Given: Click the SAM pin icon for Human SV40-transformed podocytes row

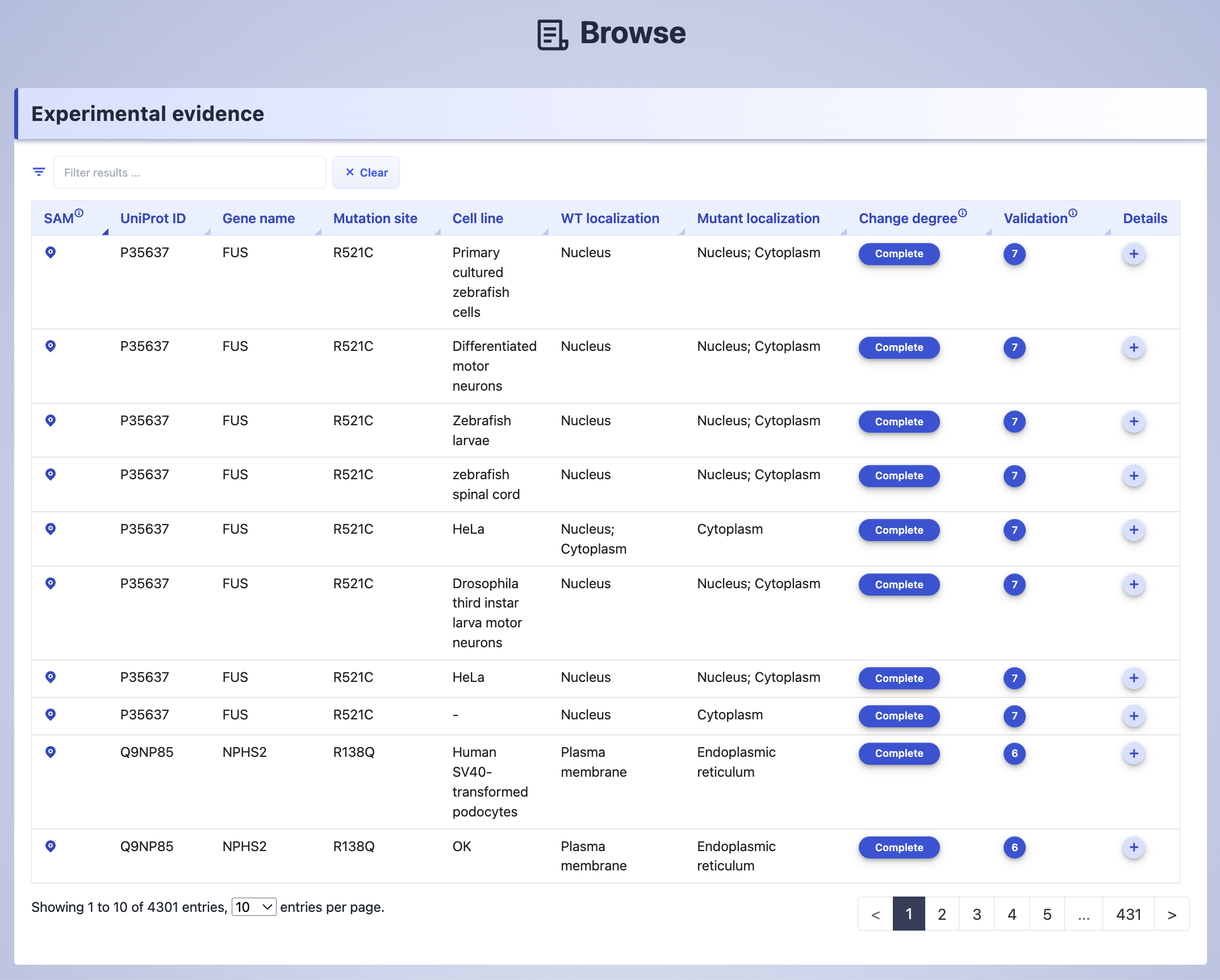Looking at the screenshot, I should point(51,752).
